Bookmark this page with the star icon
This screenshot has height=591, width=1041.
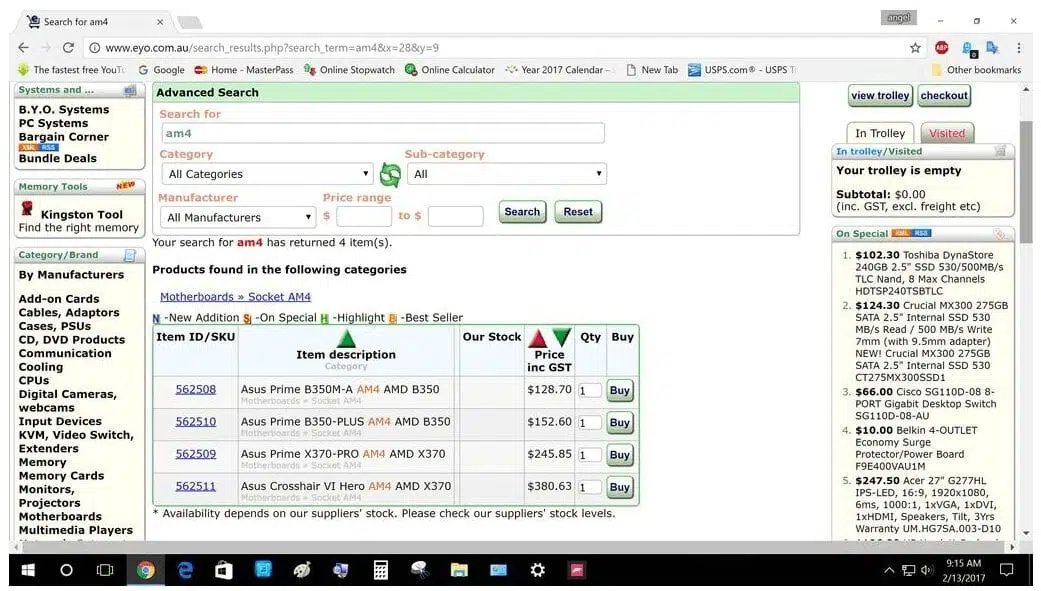click(x=915, y=48)
